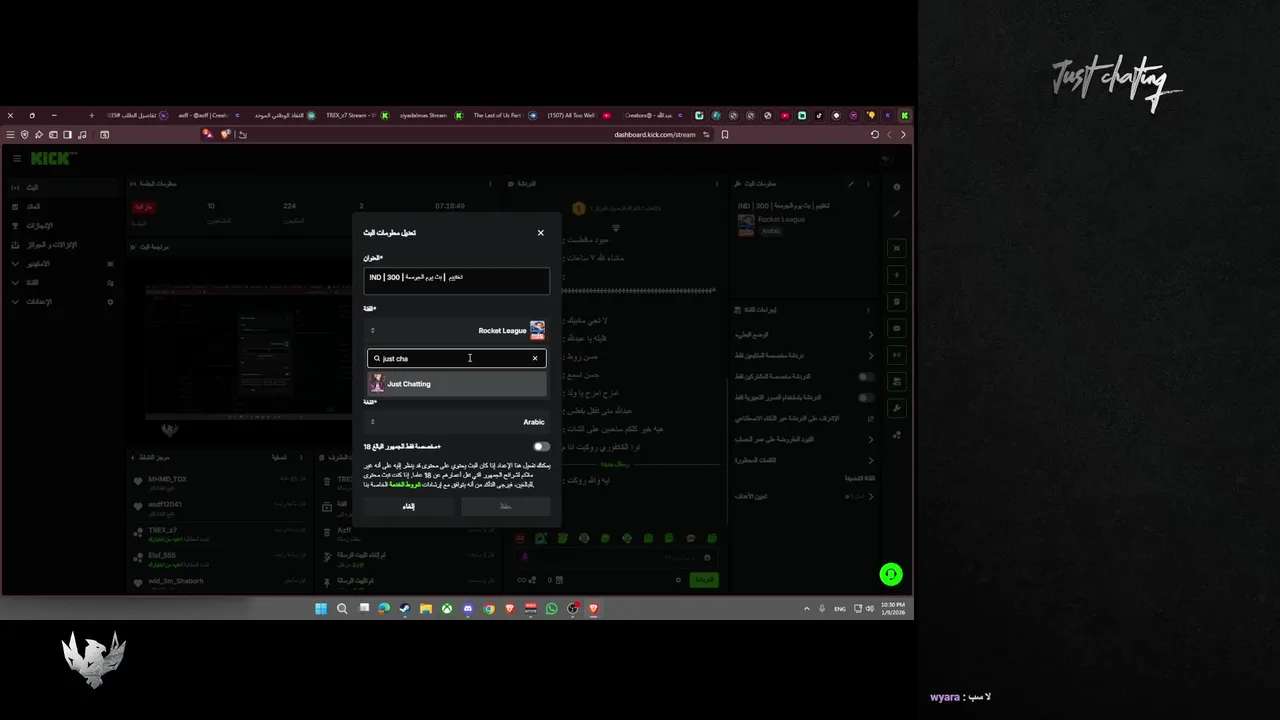Open the Arabic language dropdown
Viewport: 1280px width, 720px height.
tap(457, 422)
